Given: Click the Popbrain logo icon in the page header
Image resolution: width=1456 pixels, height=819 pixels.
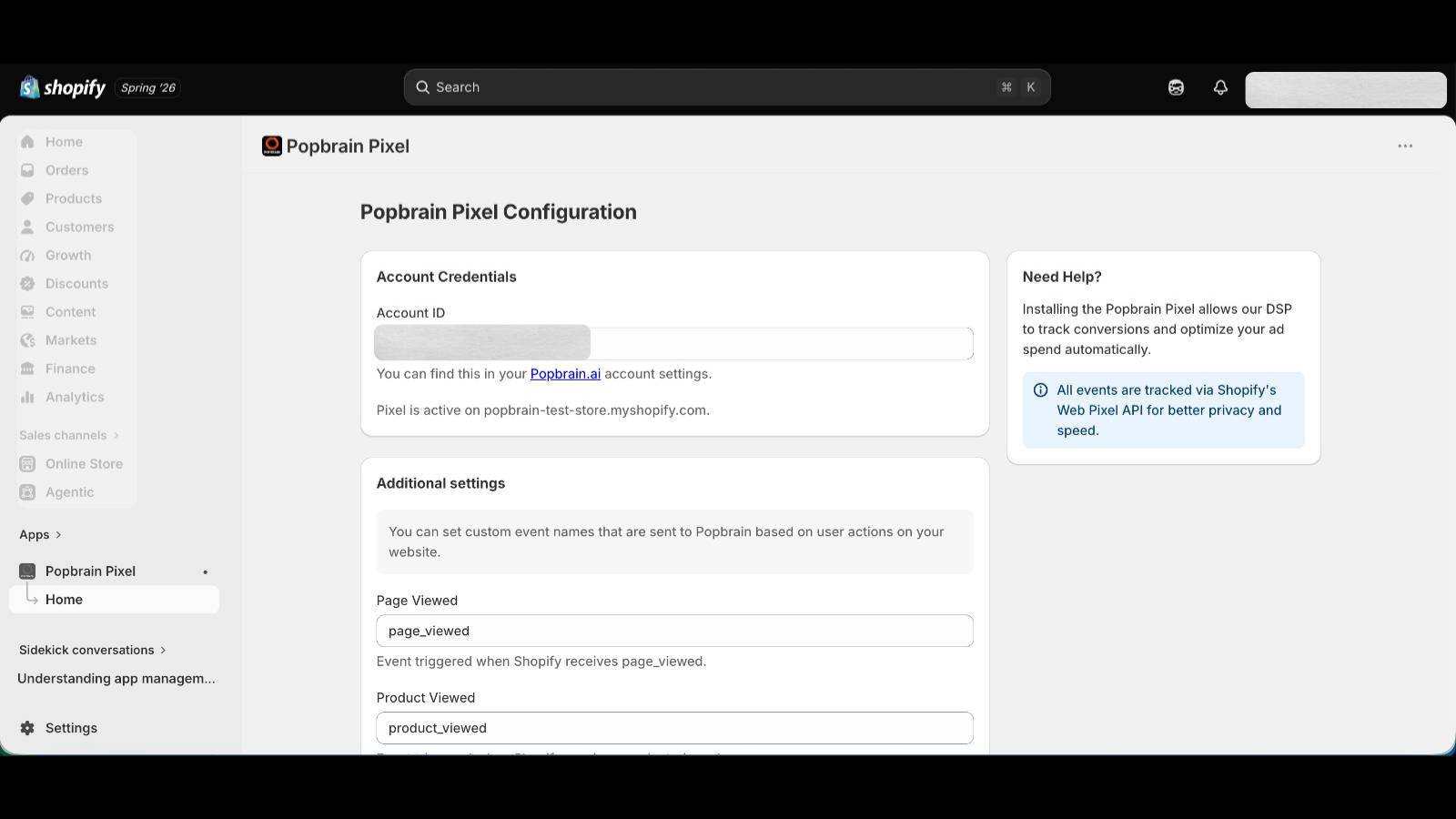Looking at the screenshot, I should (272, 146).
